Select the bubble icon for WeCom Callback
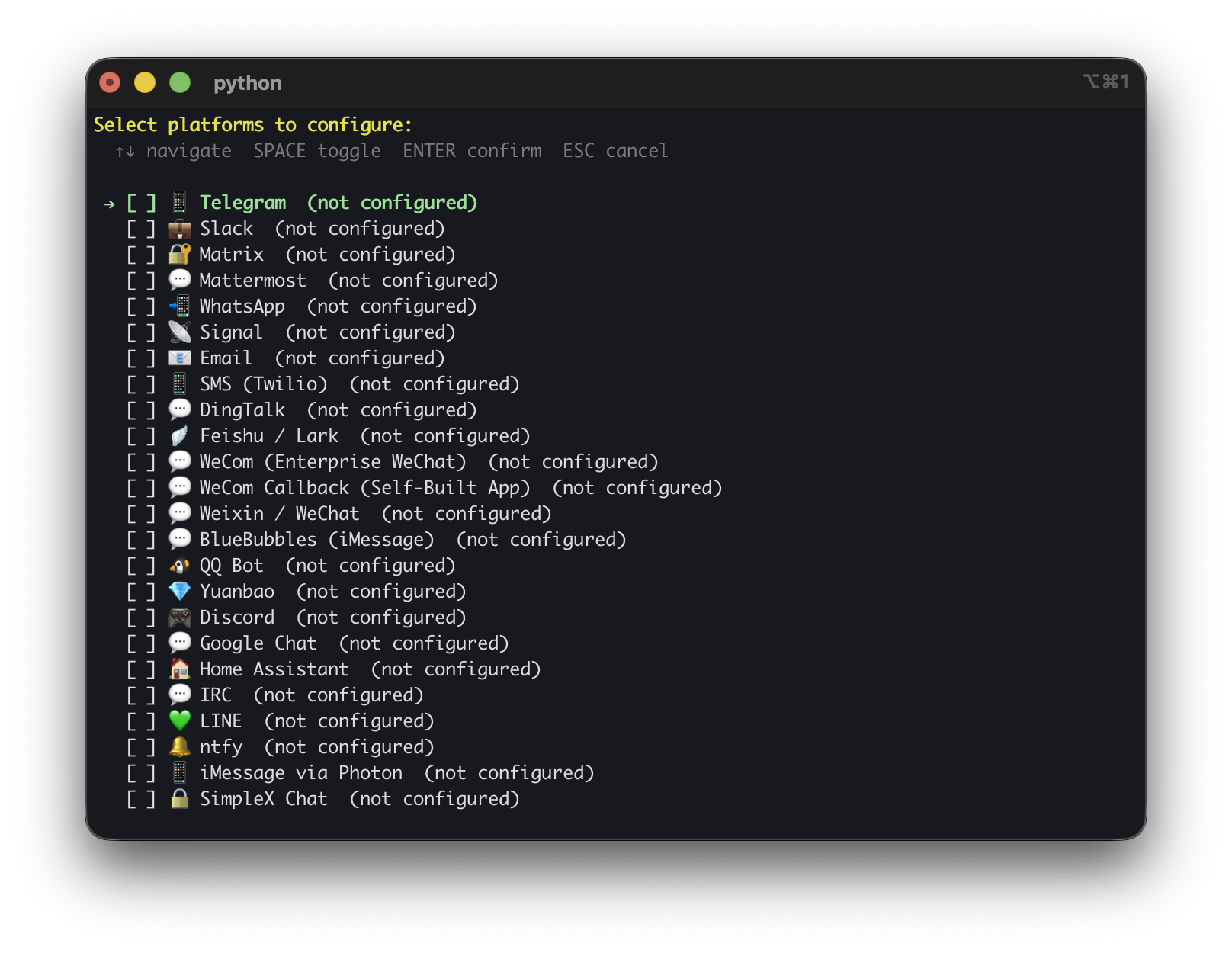This screenshot has width=1232, height=953. (179, 488)
